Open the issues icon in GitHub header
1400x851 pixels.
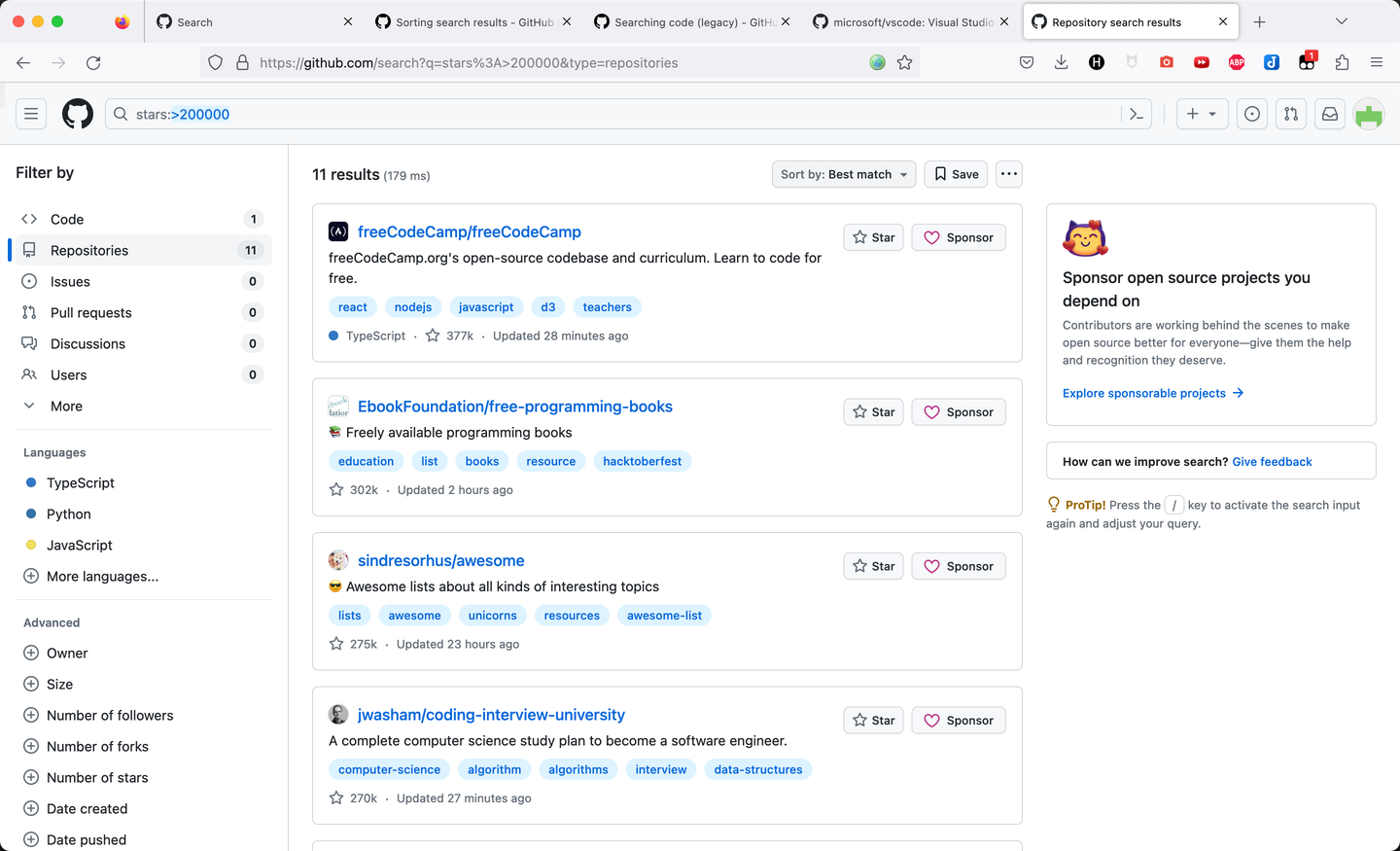click(1252, 114)
